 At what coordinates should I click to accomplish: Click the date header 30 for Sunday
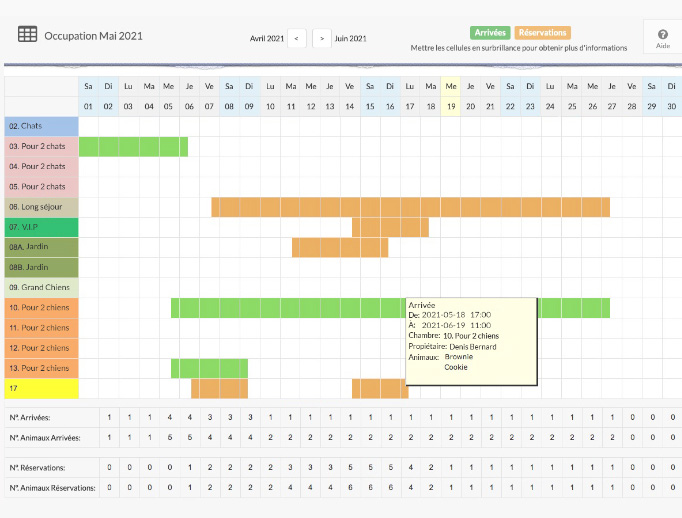tap(672, 107)
